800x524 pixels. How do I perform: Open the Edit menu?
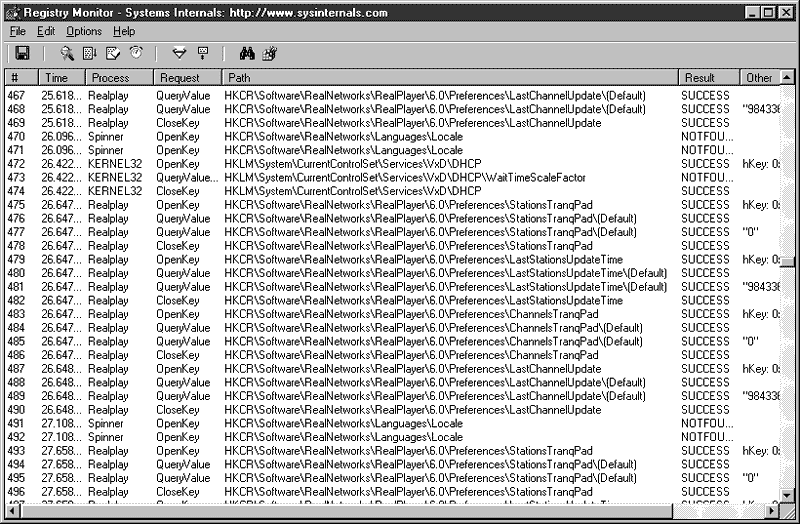click(46, 32)
